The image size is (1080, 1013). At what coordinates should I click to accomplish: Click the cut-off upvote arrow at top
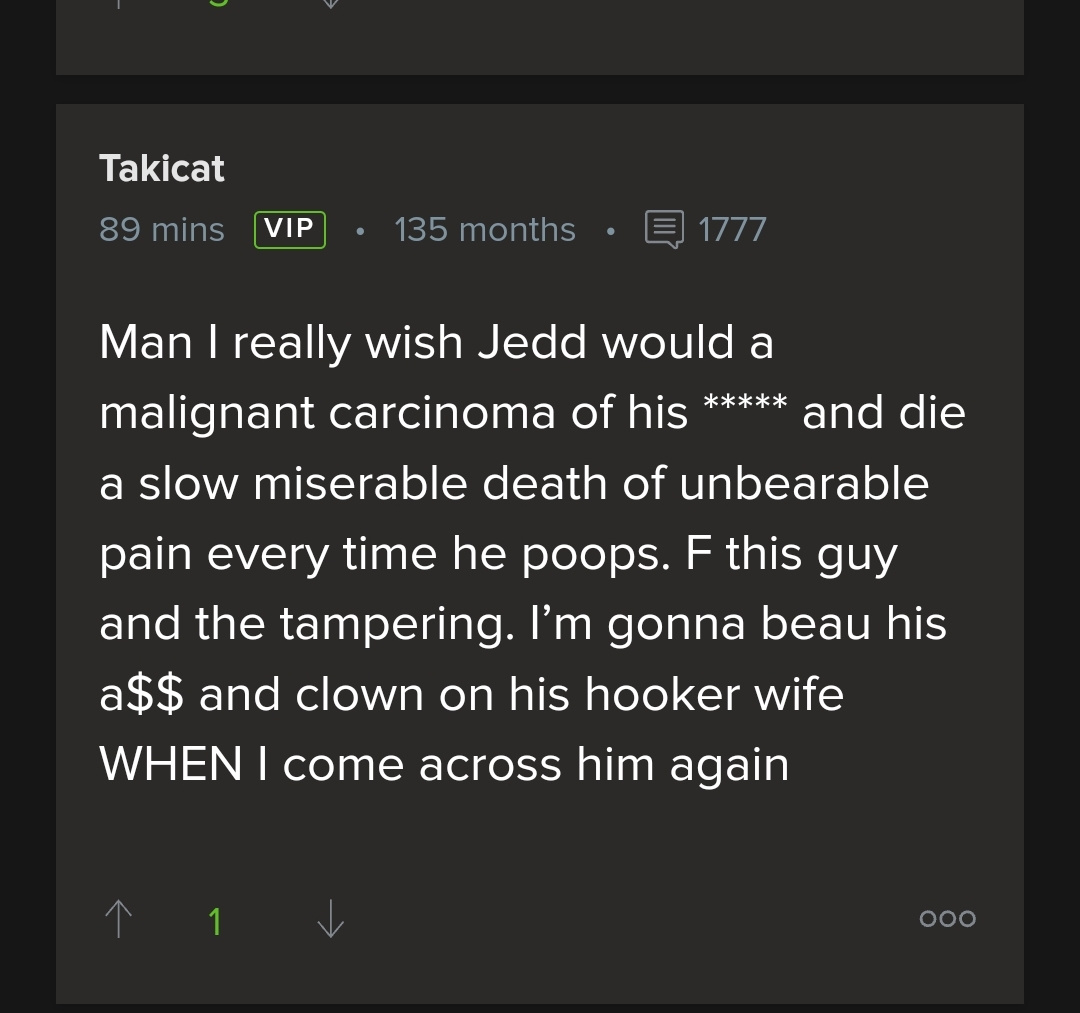[x=119, y=3]
